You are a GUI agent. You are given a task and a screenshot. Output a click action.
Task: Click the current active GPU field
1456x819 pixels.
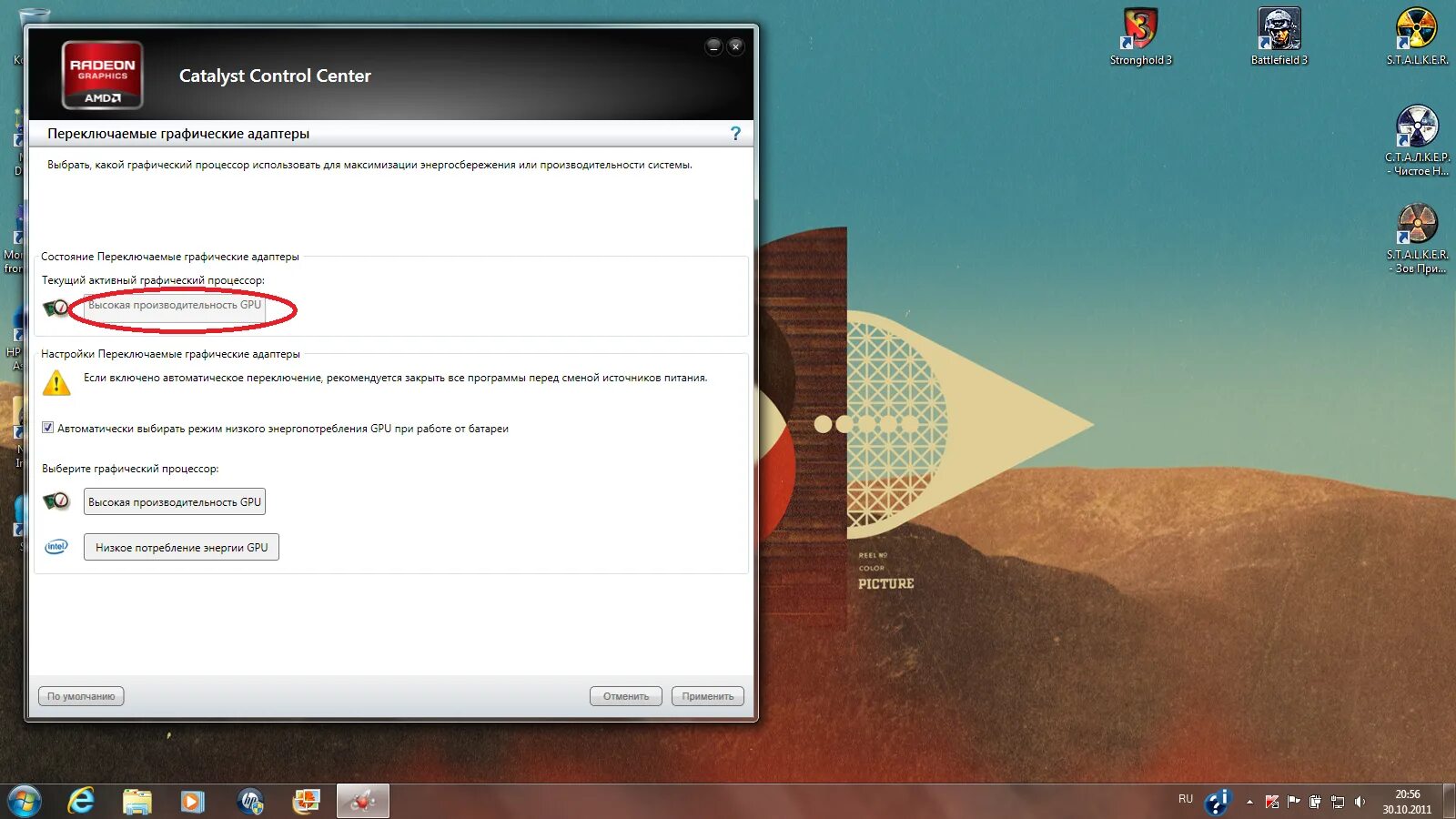[175, 306]
